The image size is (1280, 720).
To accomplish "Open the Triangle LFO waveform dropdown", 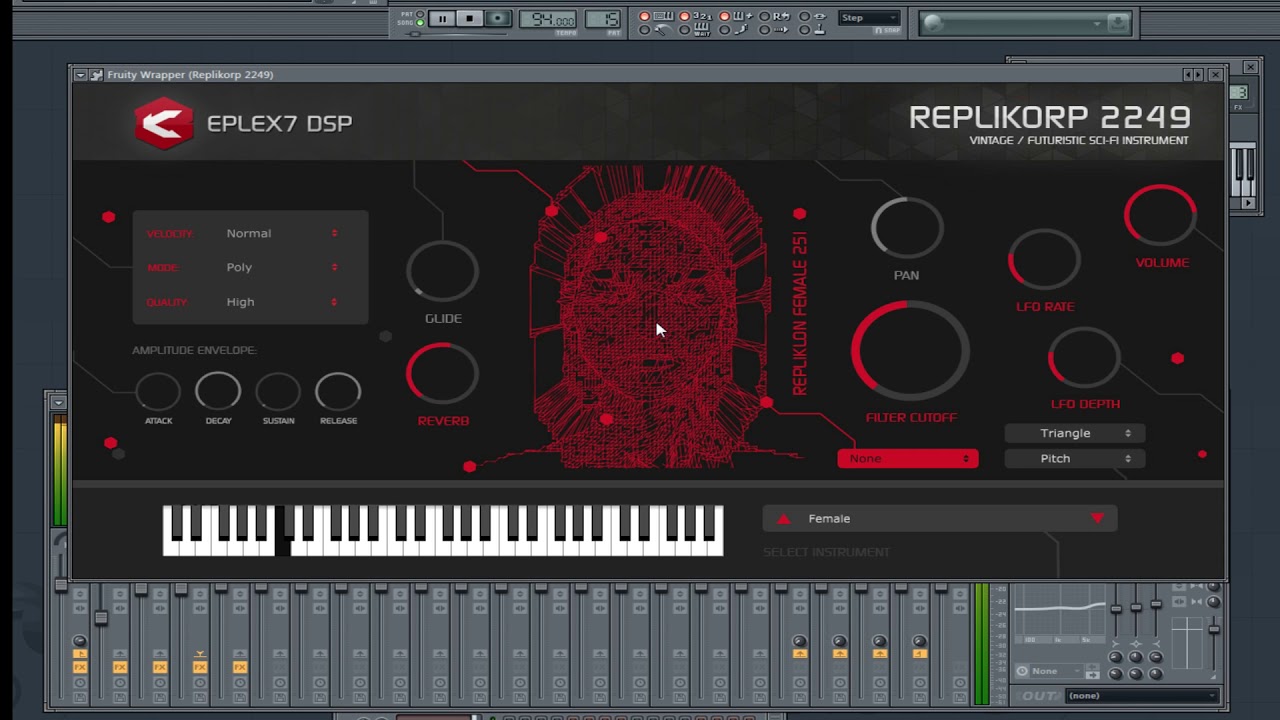I will [1074, 433].
